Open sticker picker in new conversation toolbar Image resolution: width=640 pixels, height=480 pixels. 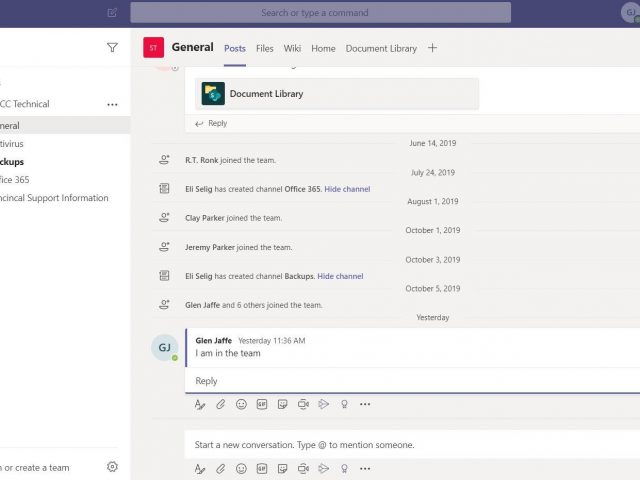coord(282,469)
